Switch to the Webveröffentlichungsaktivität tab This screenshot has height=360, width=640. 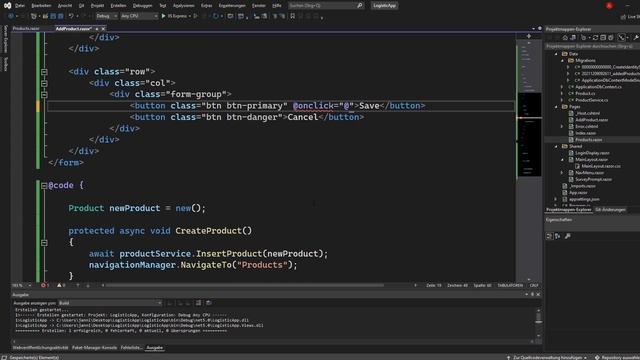[40, 348]
